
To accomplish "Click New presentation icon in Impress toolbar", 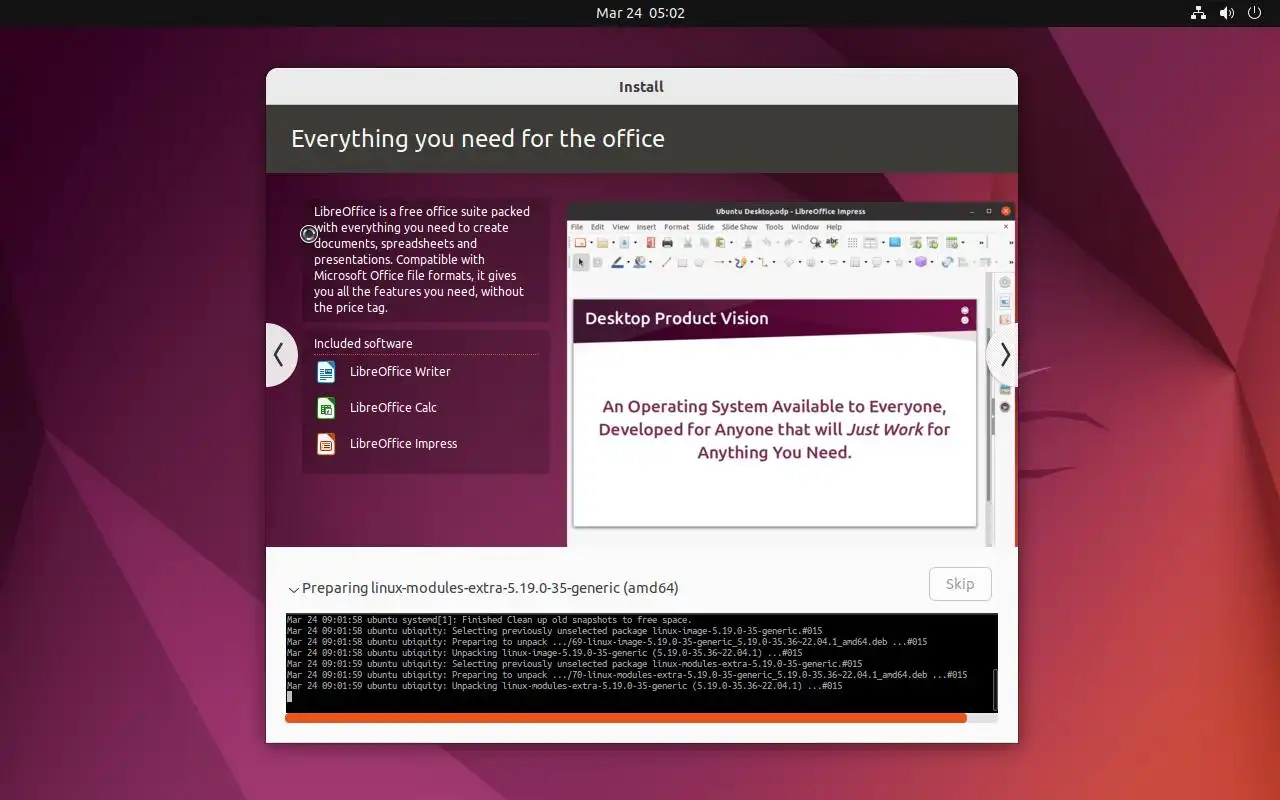I will [x=580, y=243].
